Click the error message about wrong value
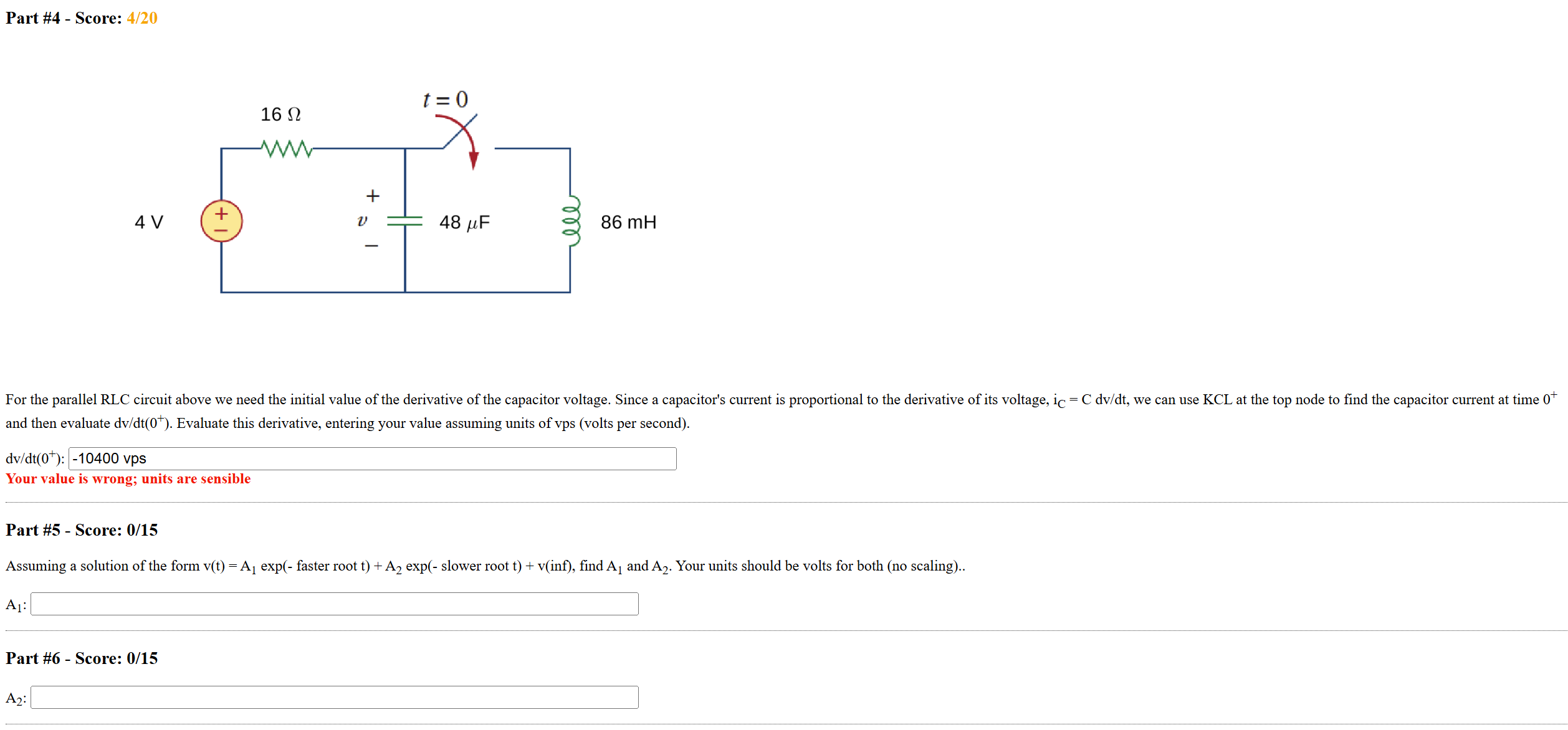 pos(128,478)
